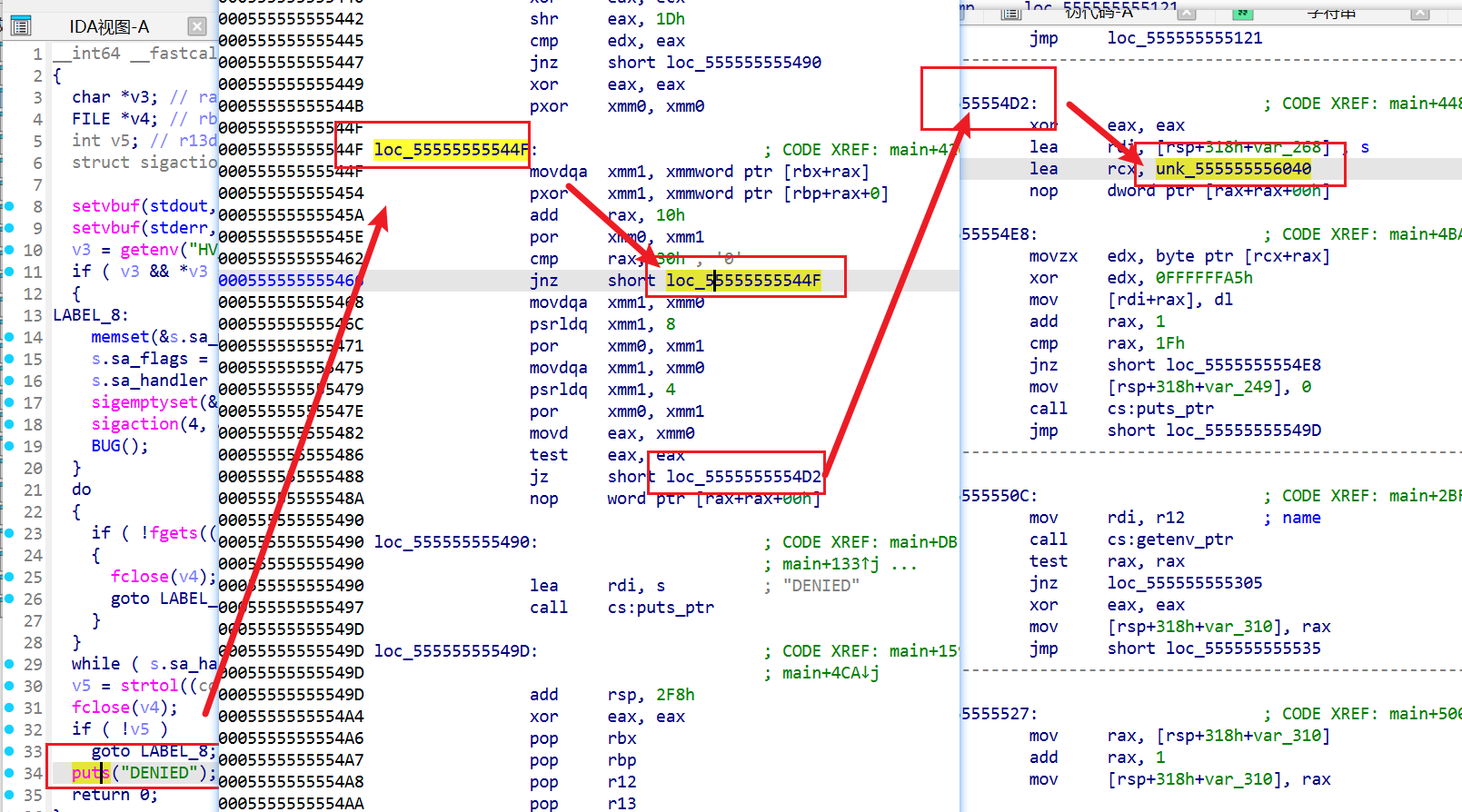This screenshot has width=1462, height=812.
Task: Click the green 字符串 tab icon
Action: coord(1242,13)
